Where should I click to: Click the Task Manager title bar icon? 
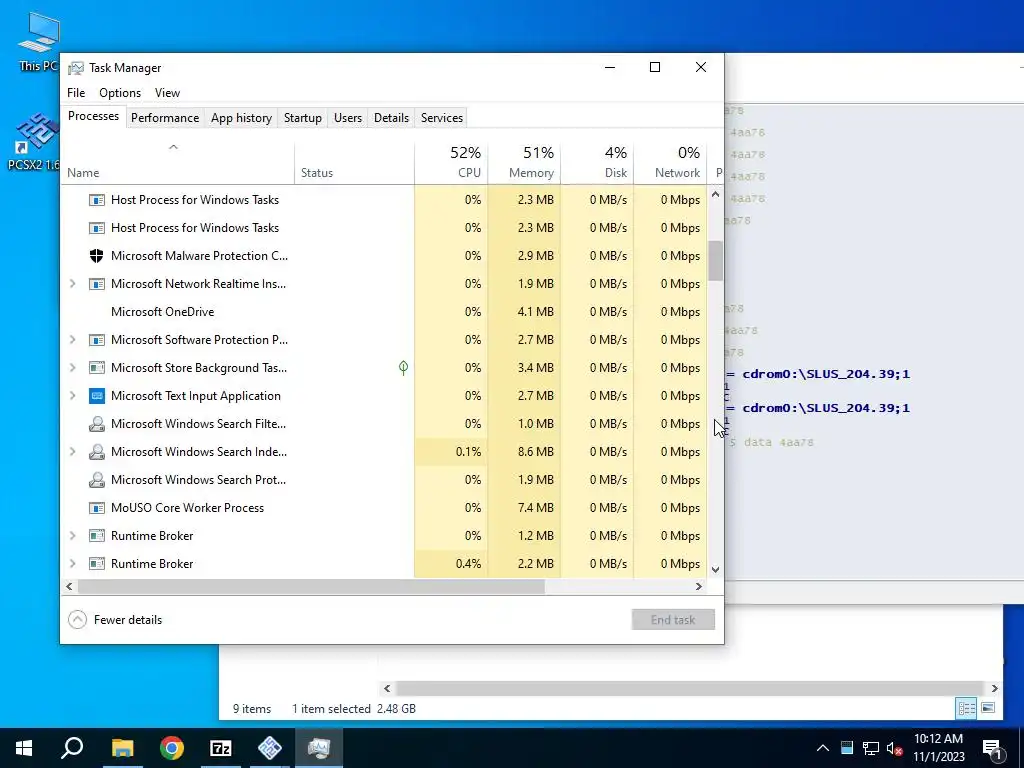(76, 68)
